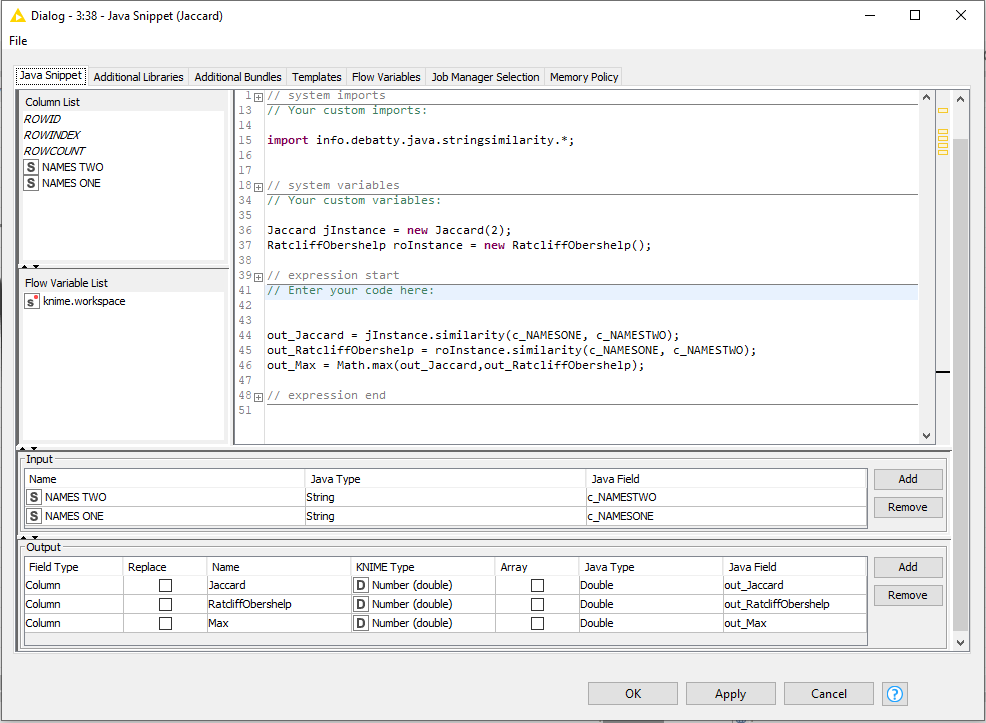Image resolution: width=986 pixels, height=723 pixels.
Task: Select ROWID in Column List
Action: (x=43, y=119)
